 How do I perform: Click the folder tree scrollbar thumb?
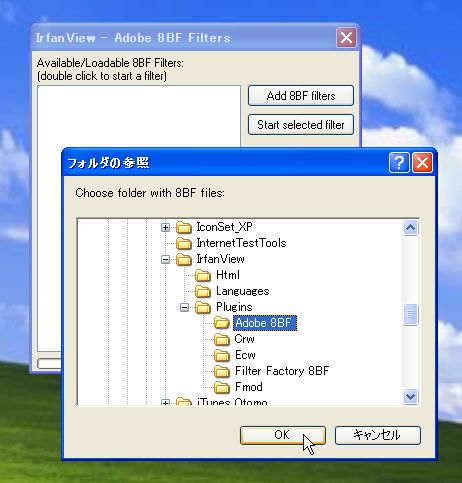pyautogui.click(x=410, y=314)
